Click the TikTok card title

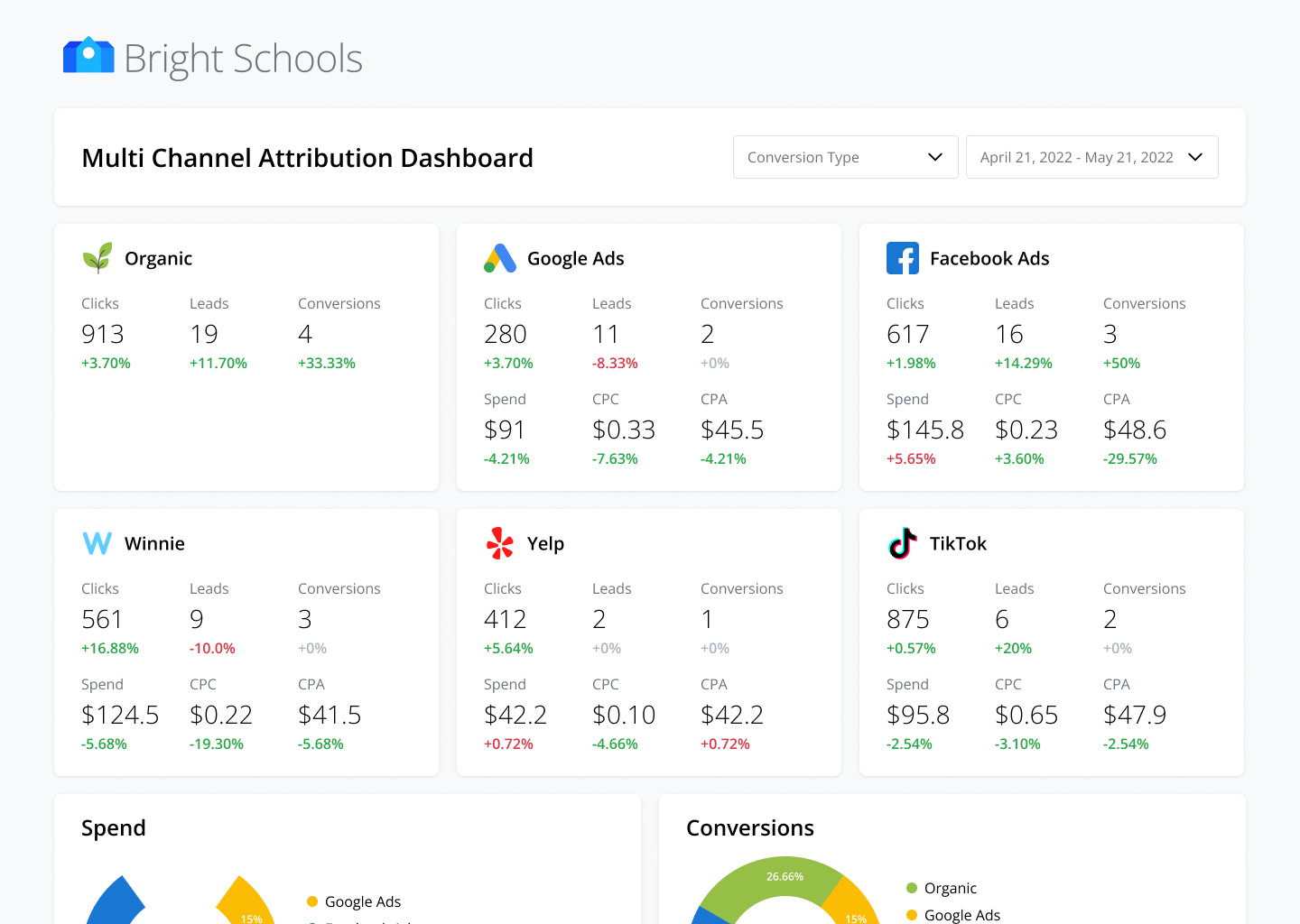958,543
